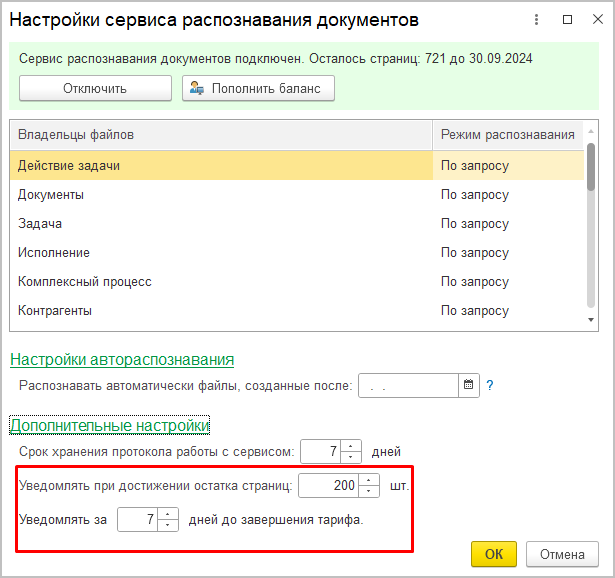
Task: Open calendar picker for auto-recognition date
Action: coord(469,385)
